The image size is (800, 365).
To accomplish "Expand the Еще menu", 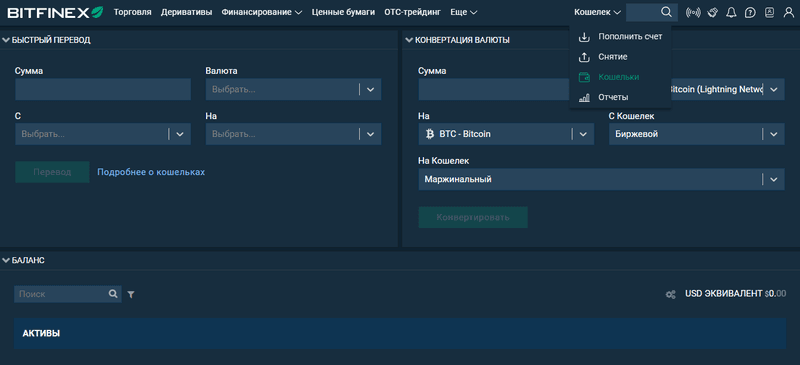I will tap(464, 12).
